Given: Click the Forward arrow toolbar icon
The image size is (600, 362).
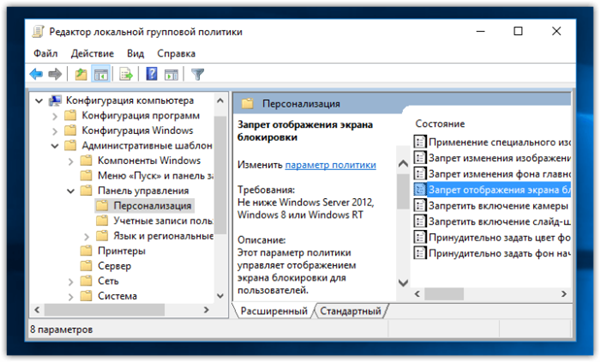Looking at the screenshot, I should click(x=55, y=74).
